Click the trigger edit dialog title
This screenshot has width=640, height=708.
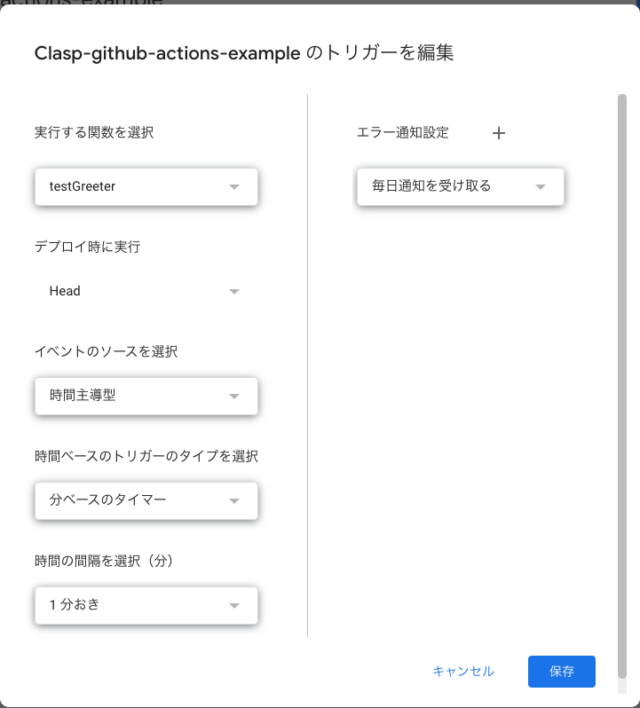244,53
